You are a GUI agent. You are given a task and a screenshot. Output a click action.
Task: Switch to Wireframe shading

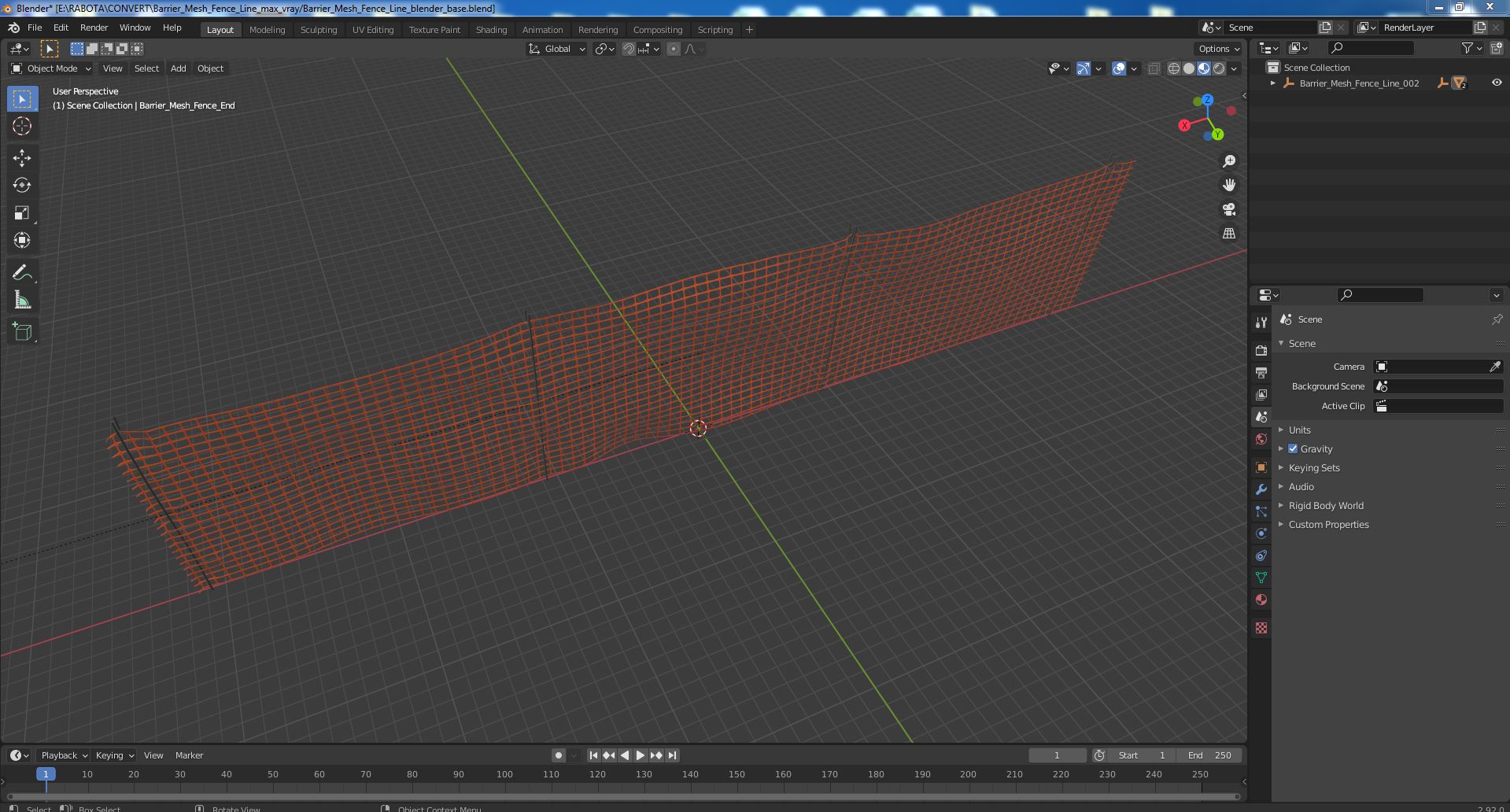[1174, 68]
